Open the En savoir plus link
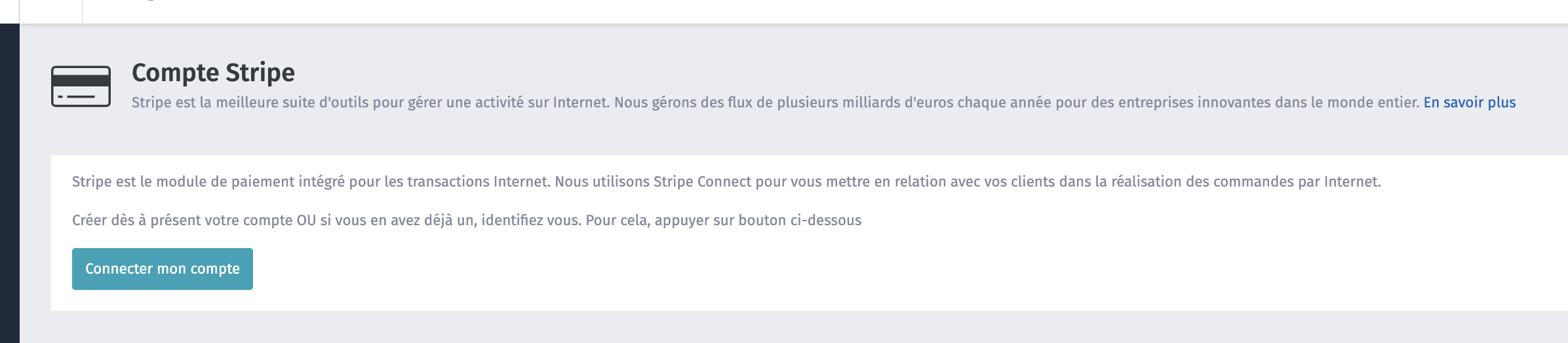 [x=1470, y=103]
